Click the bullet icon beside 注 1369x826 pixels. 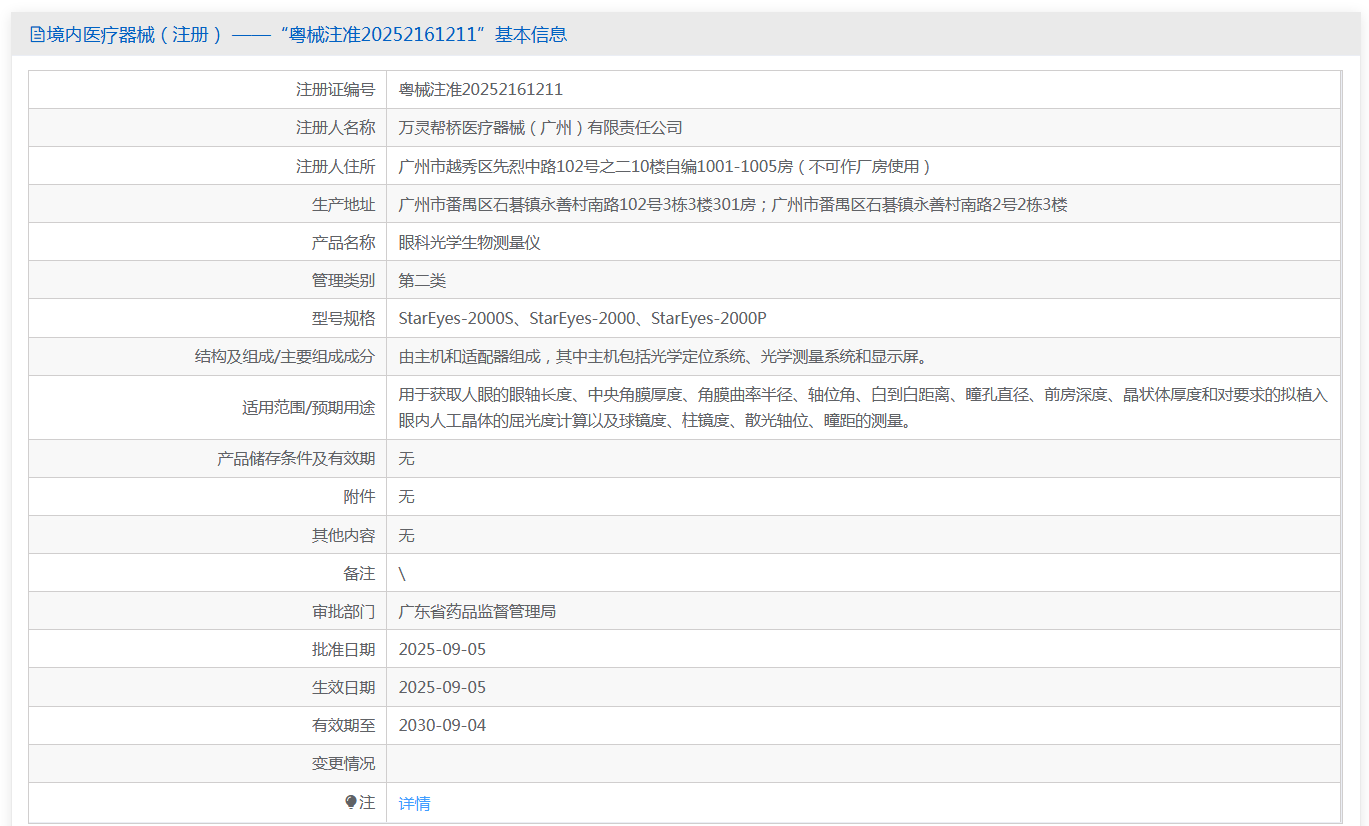350,802
